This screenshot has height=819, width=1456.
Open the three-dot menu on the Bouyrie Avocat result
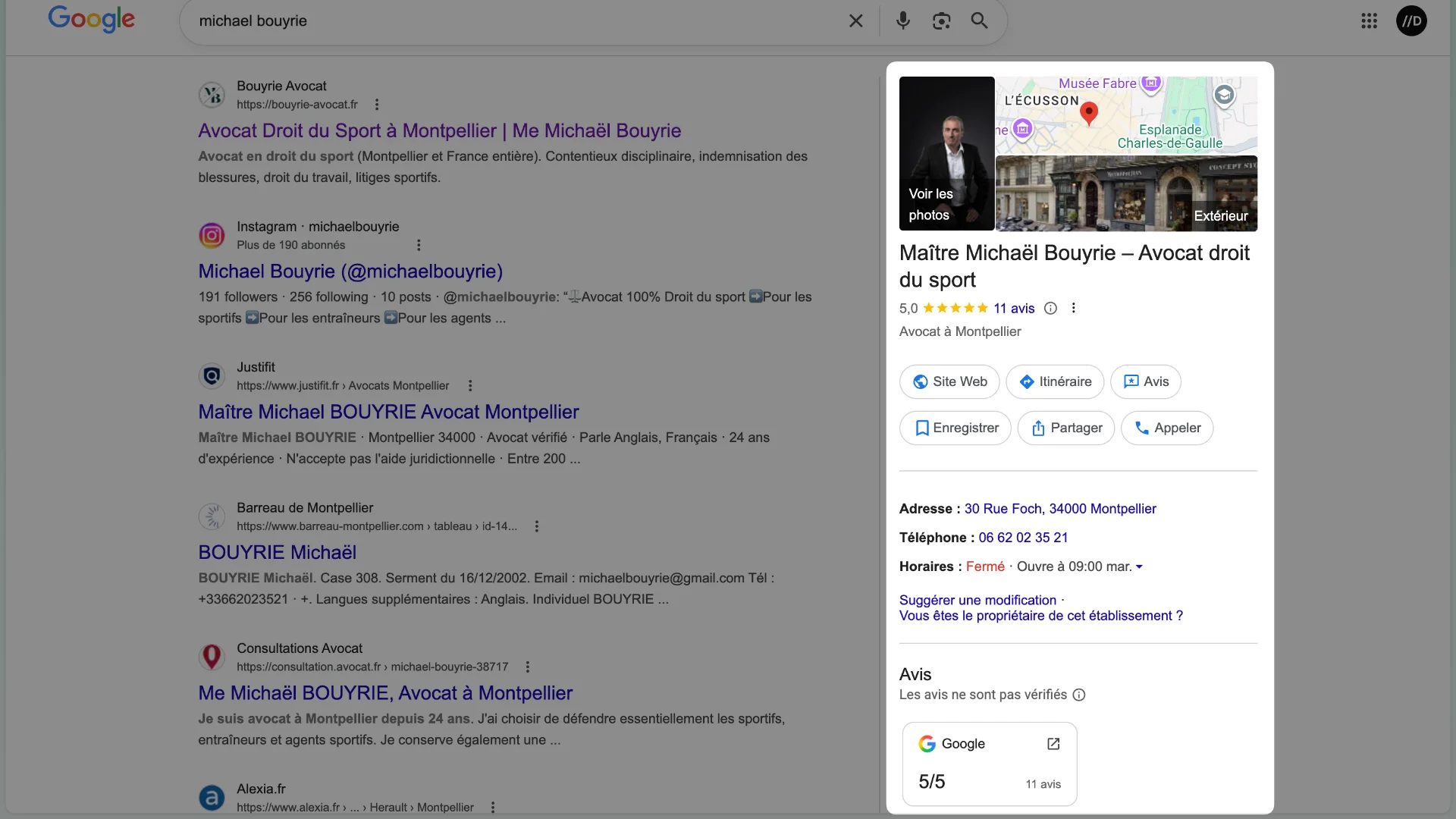[377, 104]
